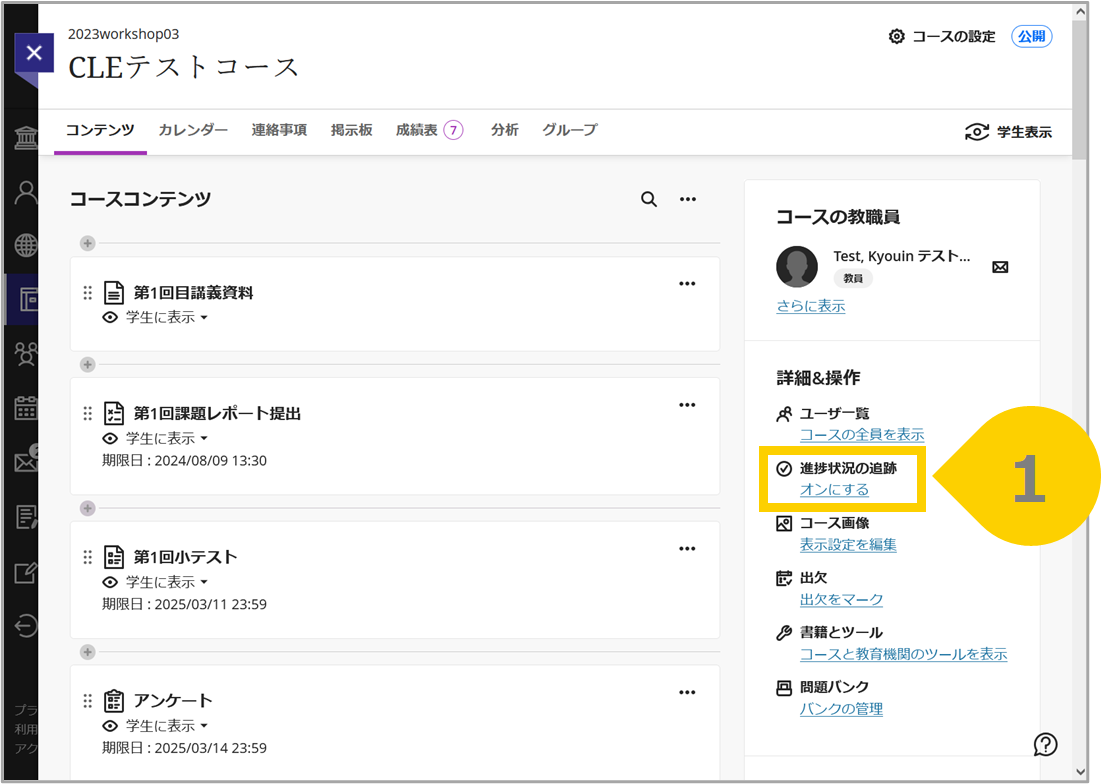Turn on progress tracking オンにする link
The height and width of the screenshot is (784, 1101).
(834, 489)
